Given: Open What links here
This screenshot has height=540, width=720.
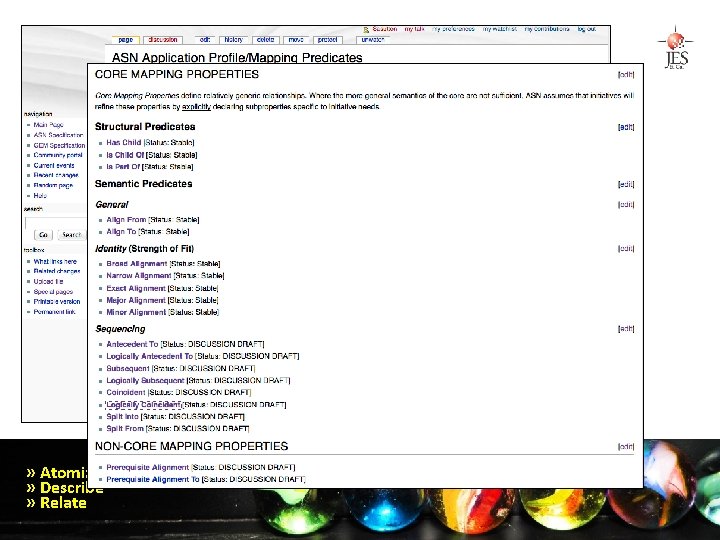Looking at the screenshot, I should (x=55, y=261).
